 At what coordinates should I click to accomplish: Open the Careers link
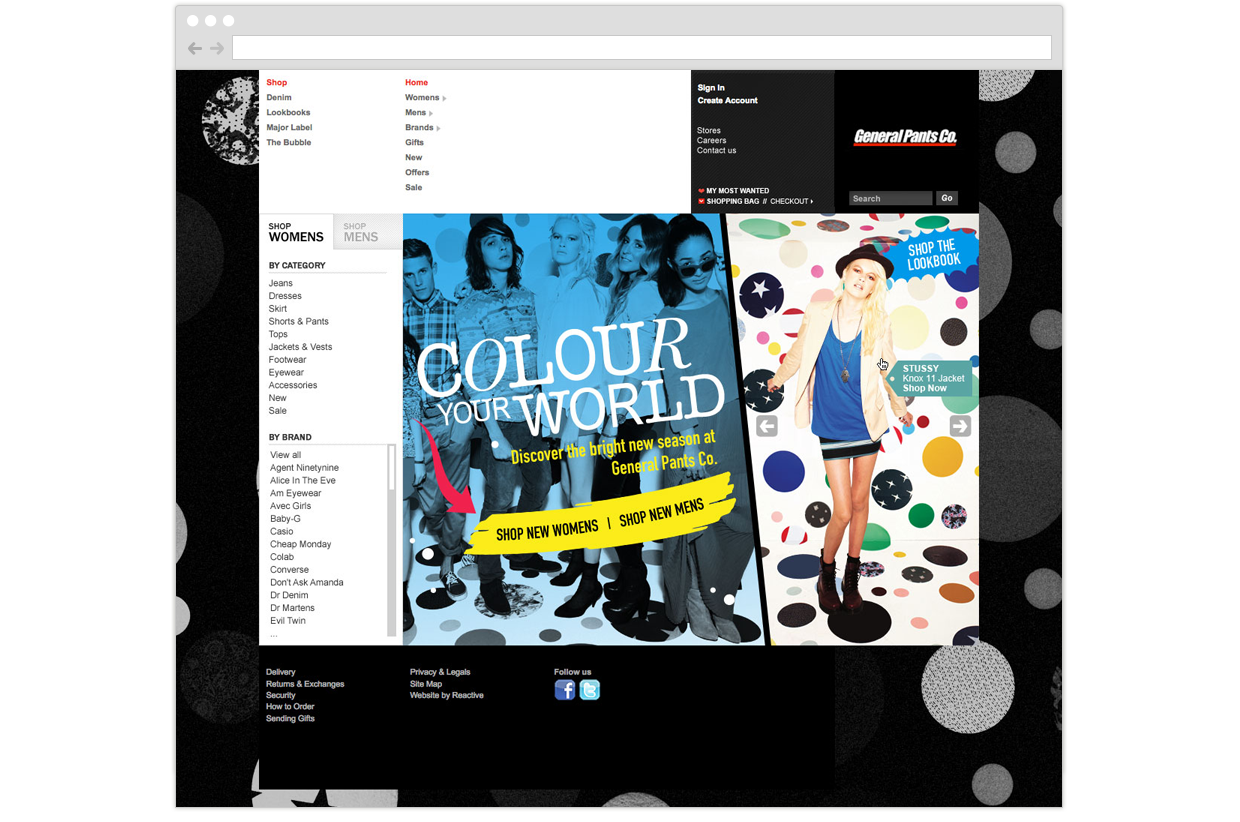coord(712,141)
